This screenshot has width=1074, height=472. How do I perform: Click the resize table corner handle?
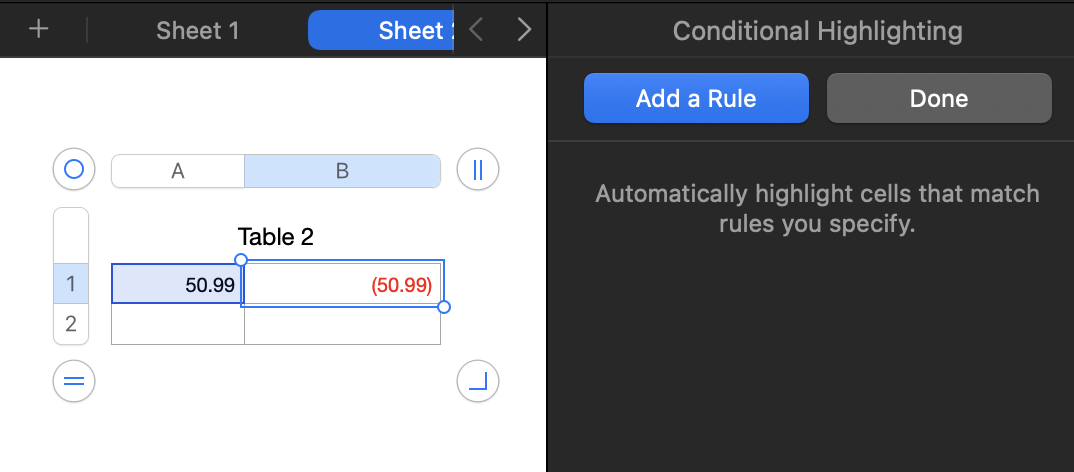click(x=477, y=380)
